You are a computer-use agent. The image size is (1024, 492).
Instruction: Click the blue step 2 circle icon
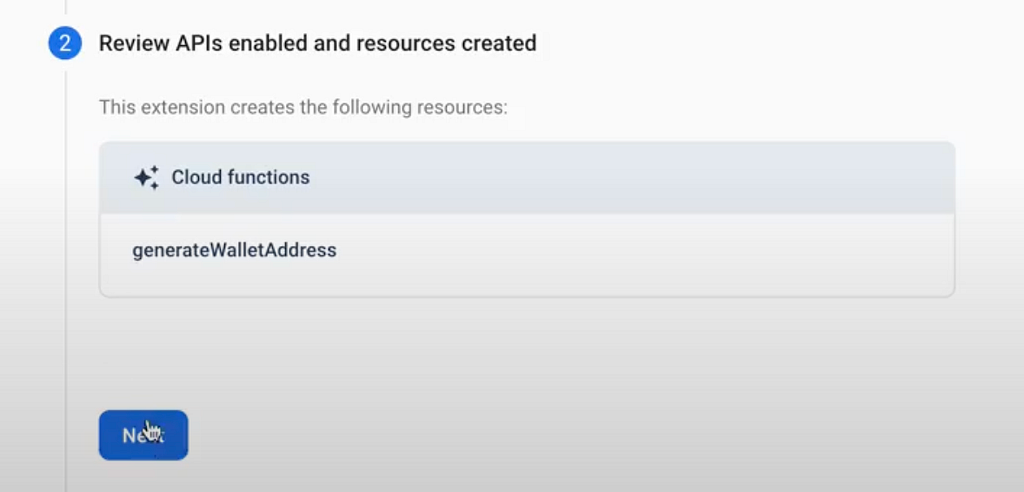[65, 43]
